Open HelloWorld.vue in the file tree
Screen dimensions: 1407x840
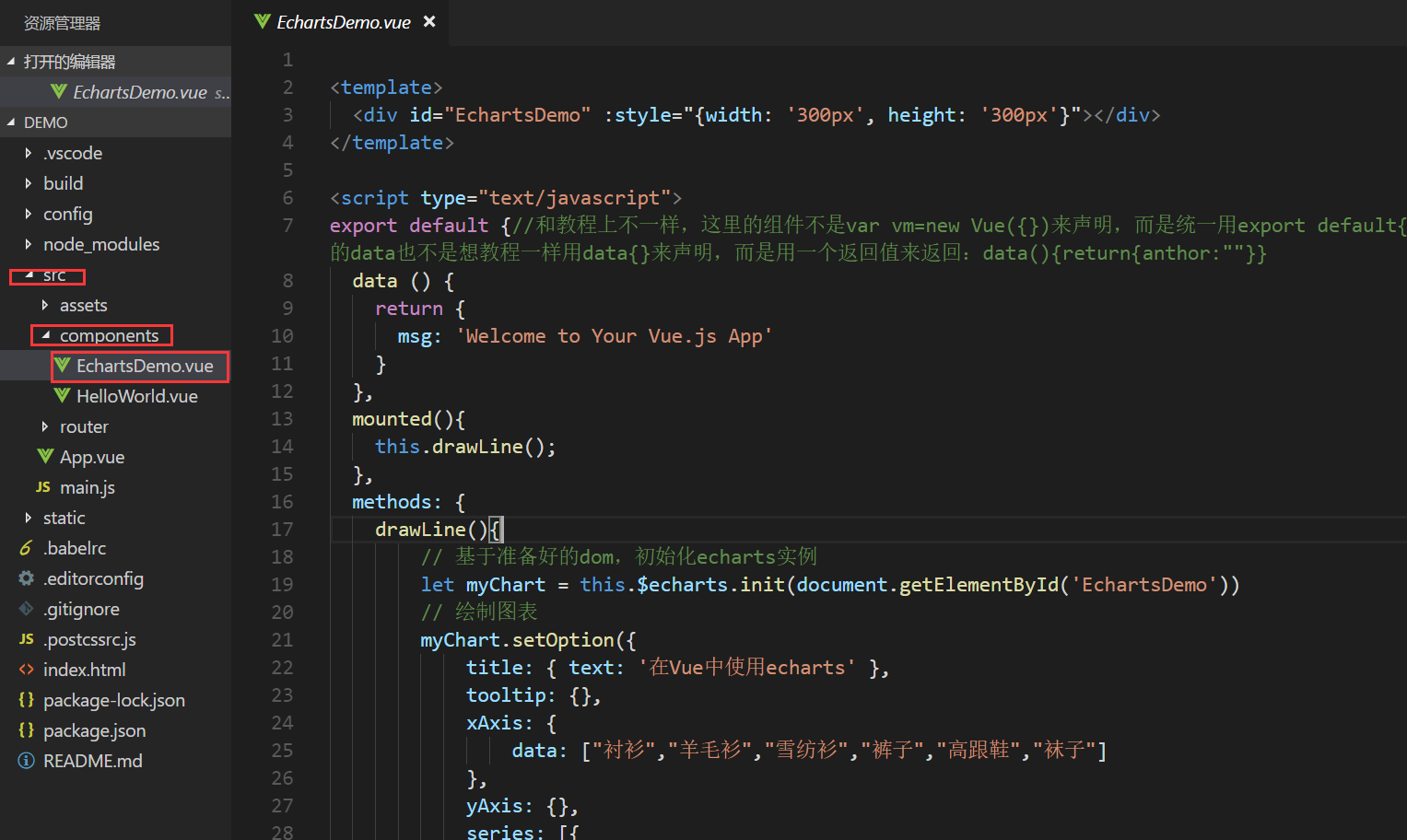tap(137, 396)
